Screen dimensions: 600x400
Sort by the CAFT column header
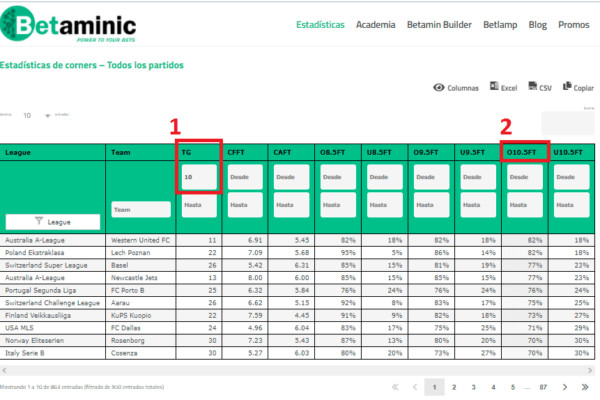[291, 152]
